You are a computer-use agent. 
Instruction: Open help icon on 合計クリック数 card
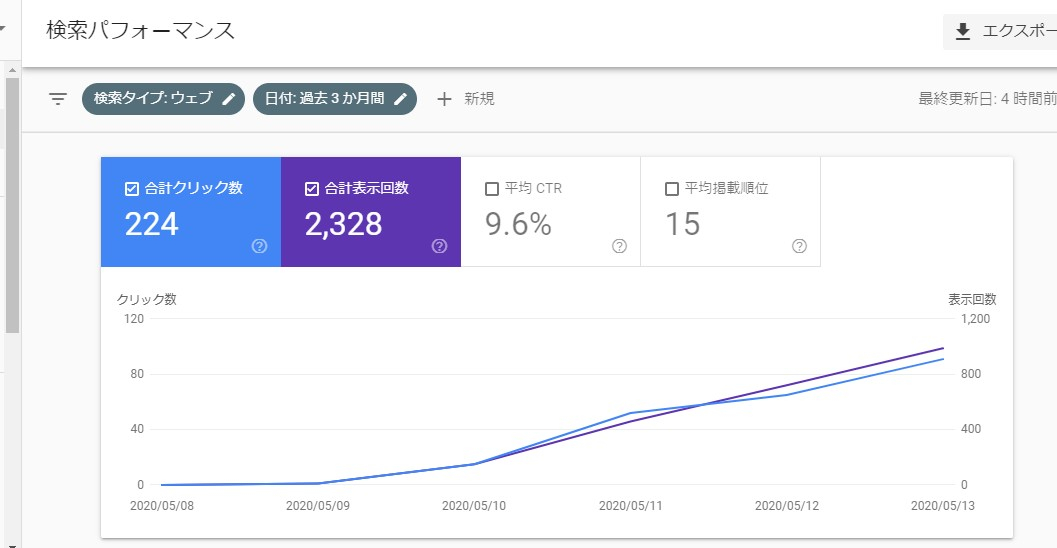click(x=259, y=246)
